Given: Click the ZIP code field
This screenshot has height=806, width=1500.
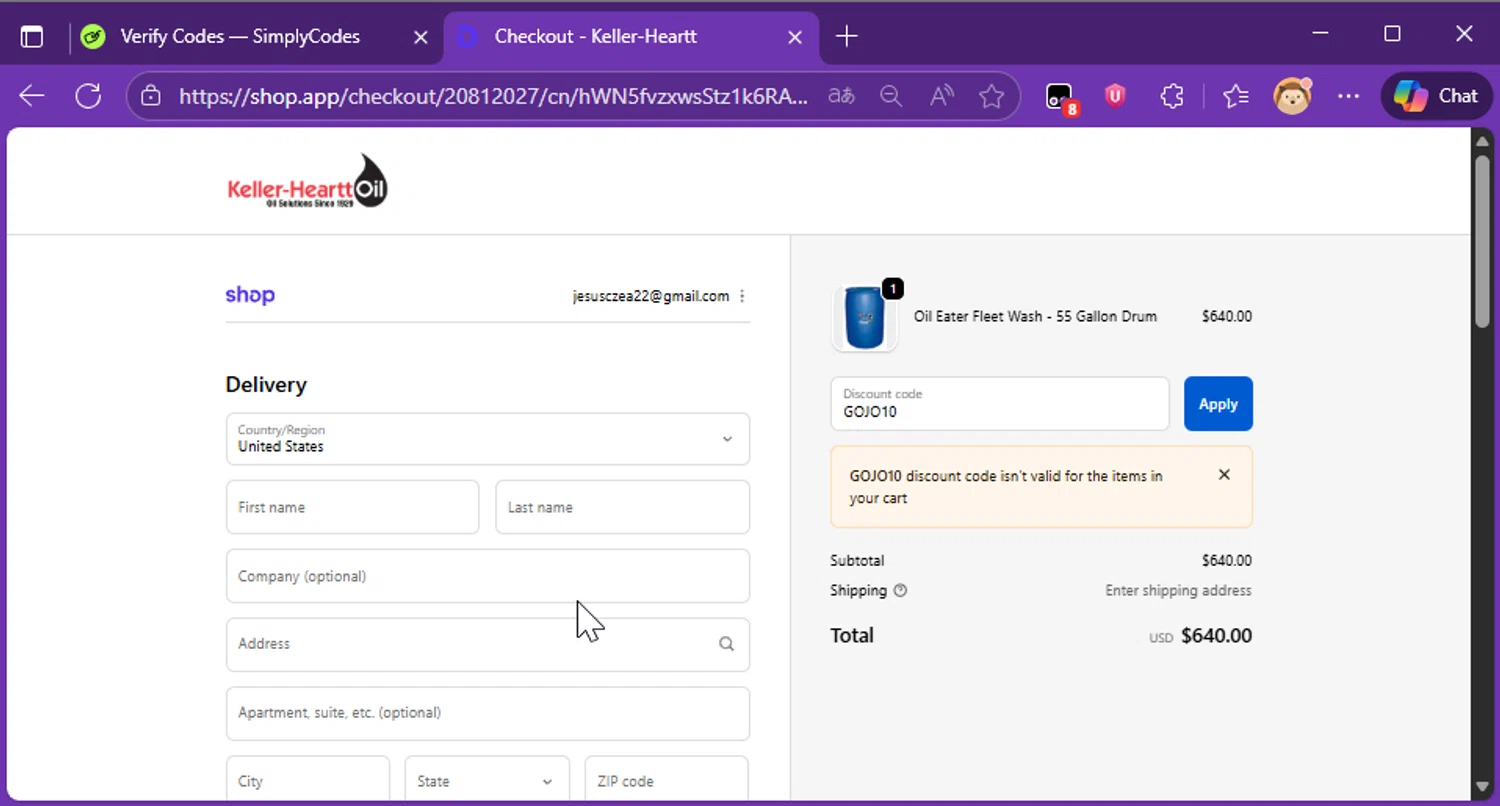Looking at the screenshot, I should 667,780.
